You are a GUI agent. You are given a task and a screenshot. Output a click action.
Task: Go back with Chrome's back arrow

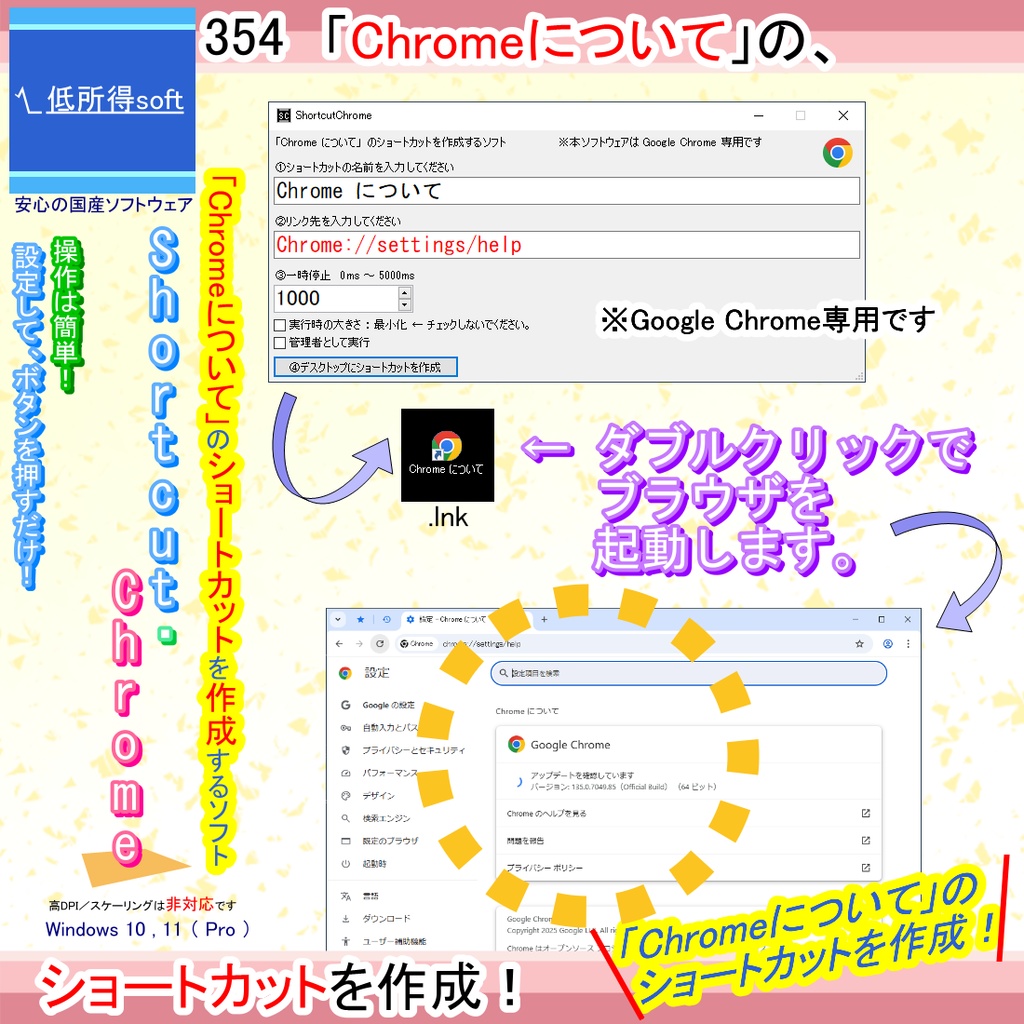click(339, 643)
